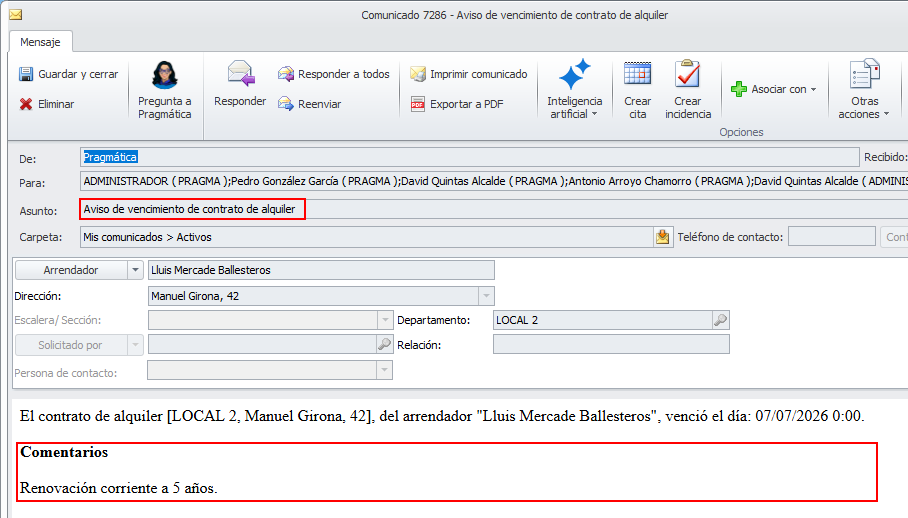
Task: Open Pregunta a Pragmática assistant avatar
Action: point(164,75)
